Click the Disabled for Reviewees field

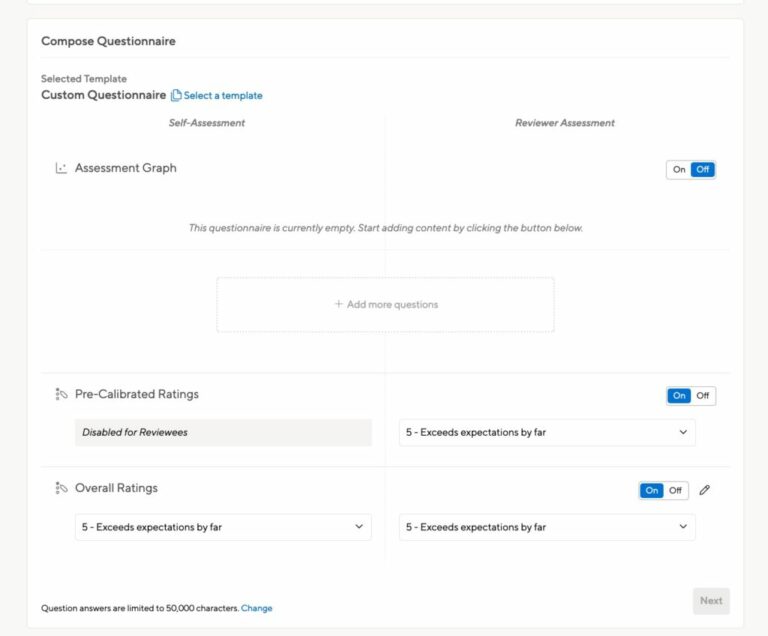[x=223, y=433]
